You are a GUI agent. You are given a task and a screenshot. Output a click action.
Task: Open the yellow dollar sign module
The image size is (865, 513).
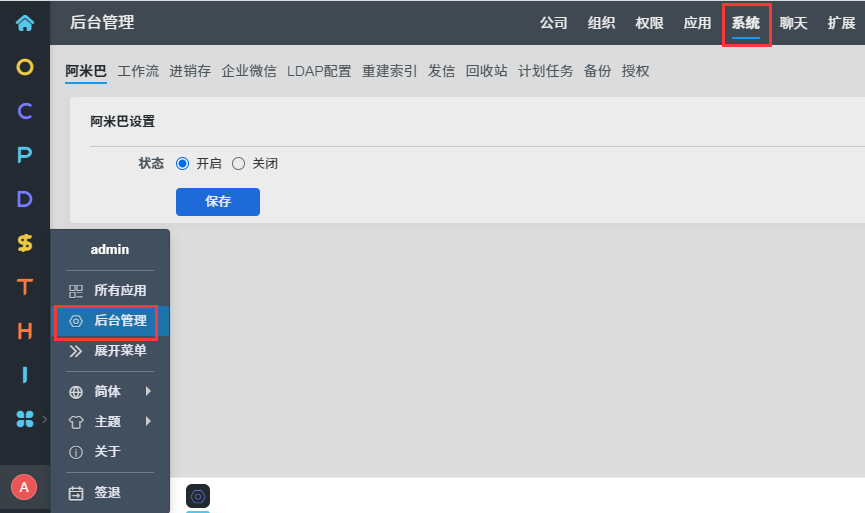[x=24, y=243]
